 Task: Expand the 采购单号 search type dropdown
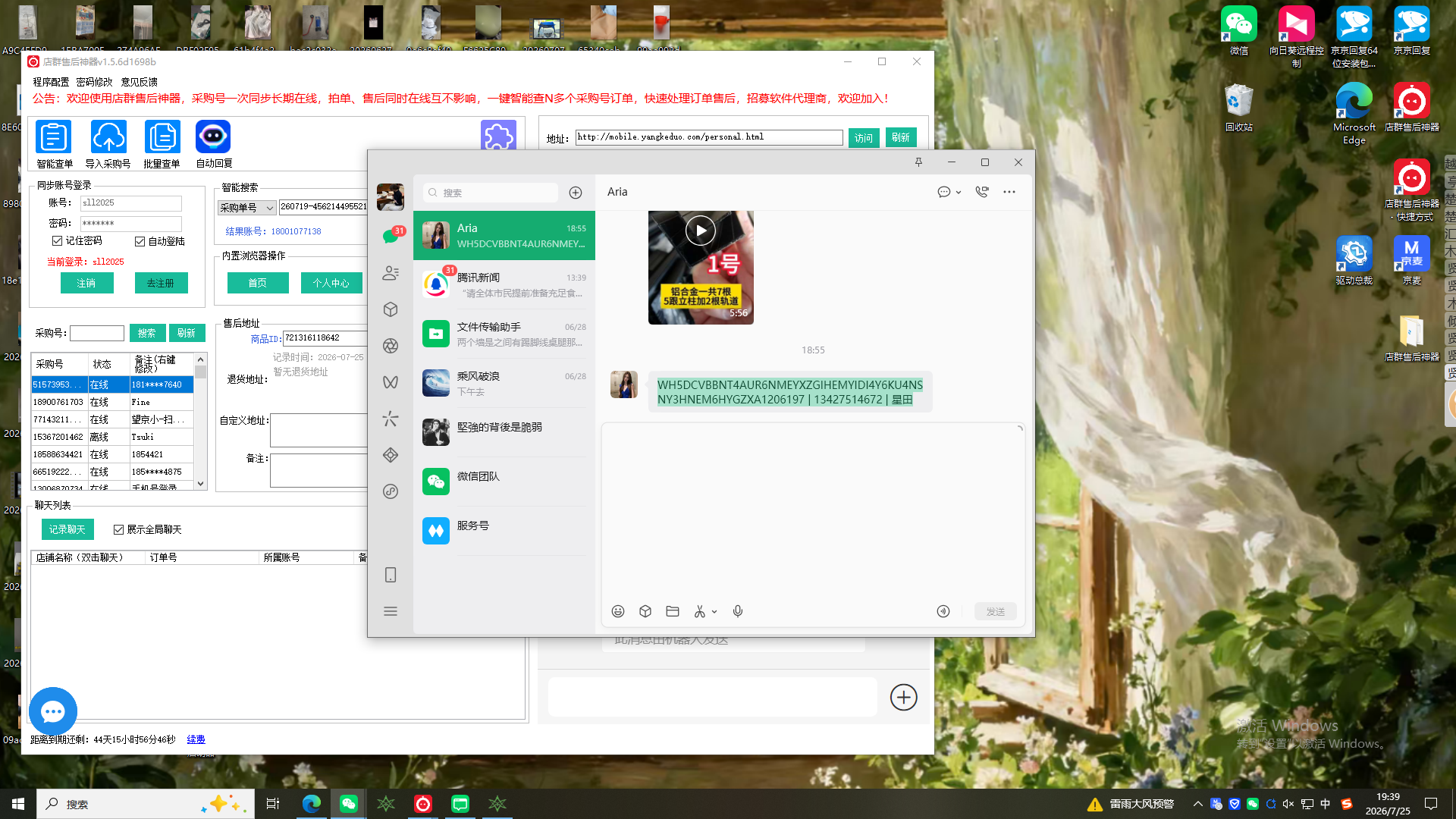[x=269, y=208]
